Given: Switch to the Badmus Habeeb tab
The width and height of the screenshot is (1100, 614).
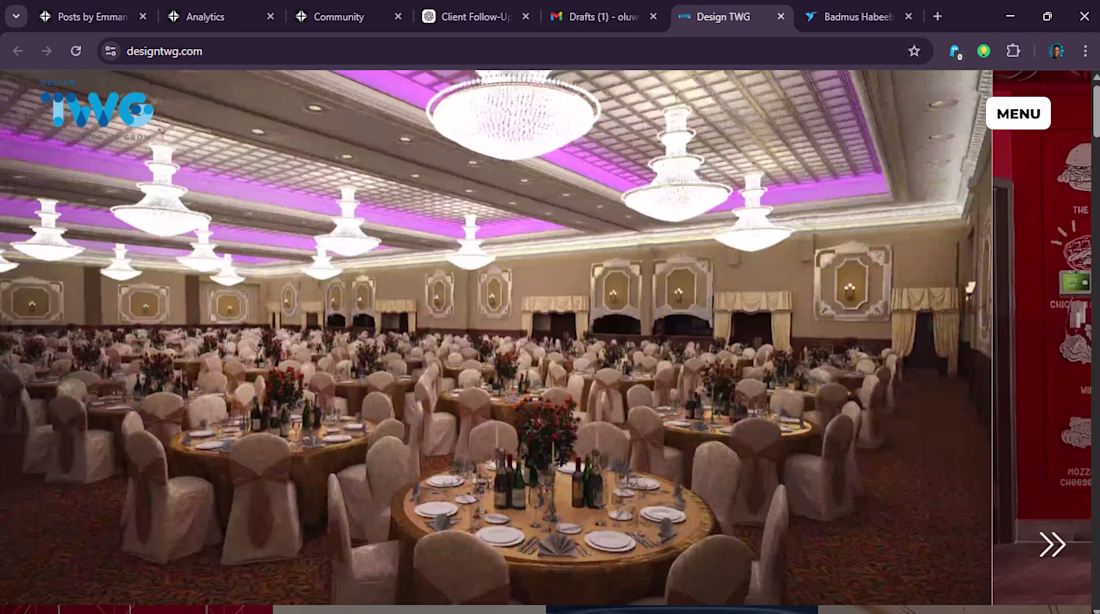Looking at the screenshot, I should click(x=859, y=17).
